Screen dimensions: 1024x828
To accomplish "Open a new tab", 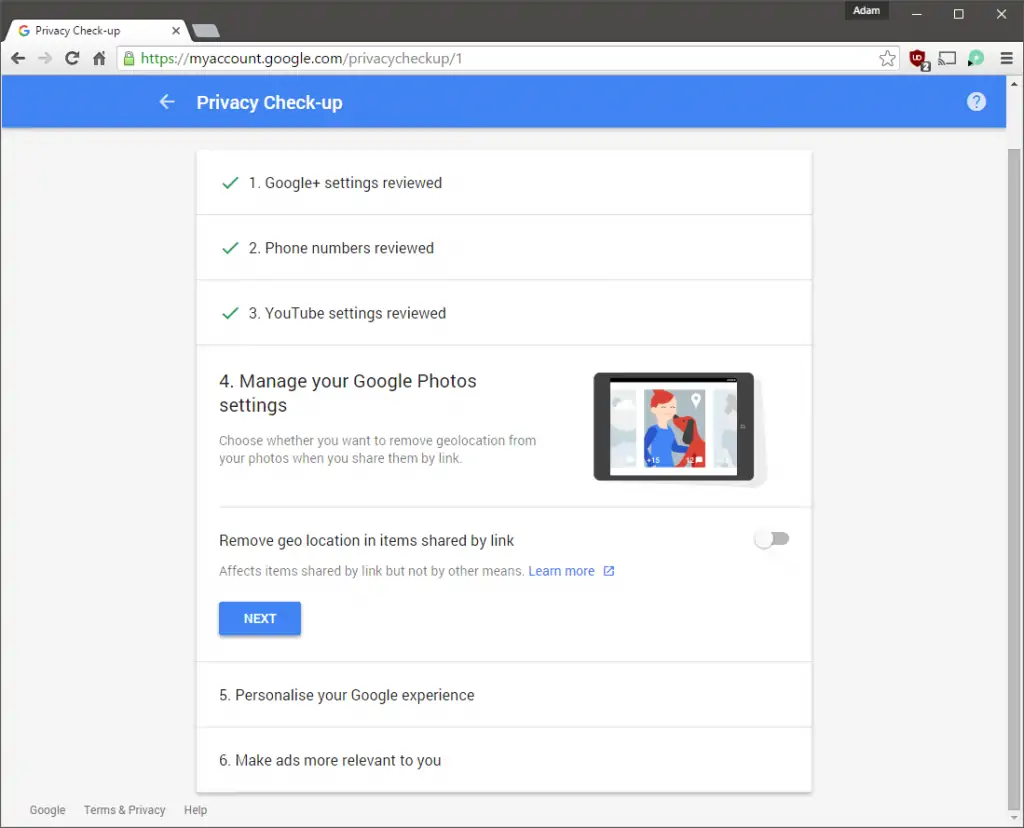I will click(206, 31).
